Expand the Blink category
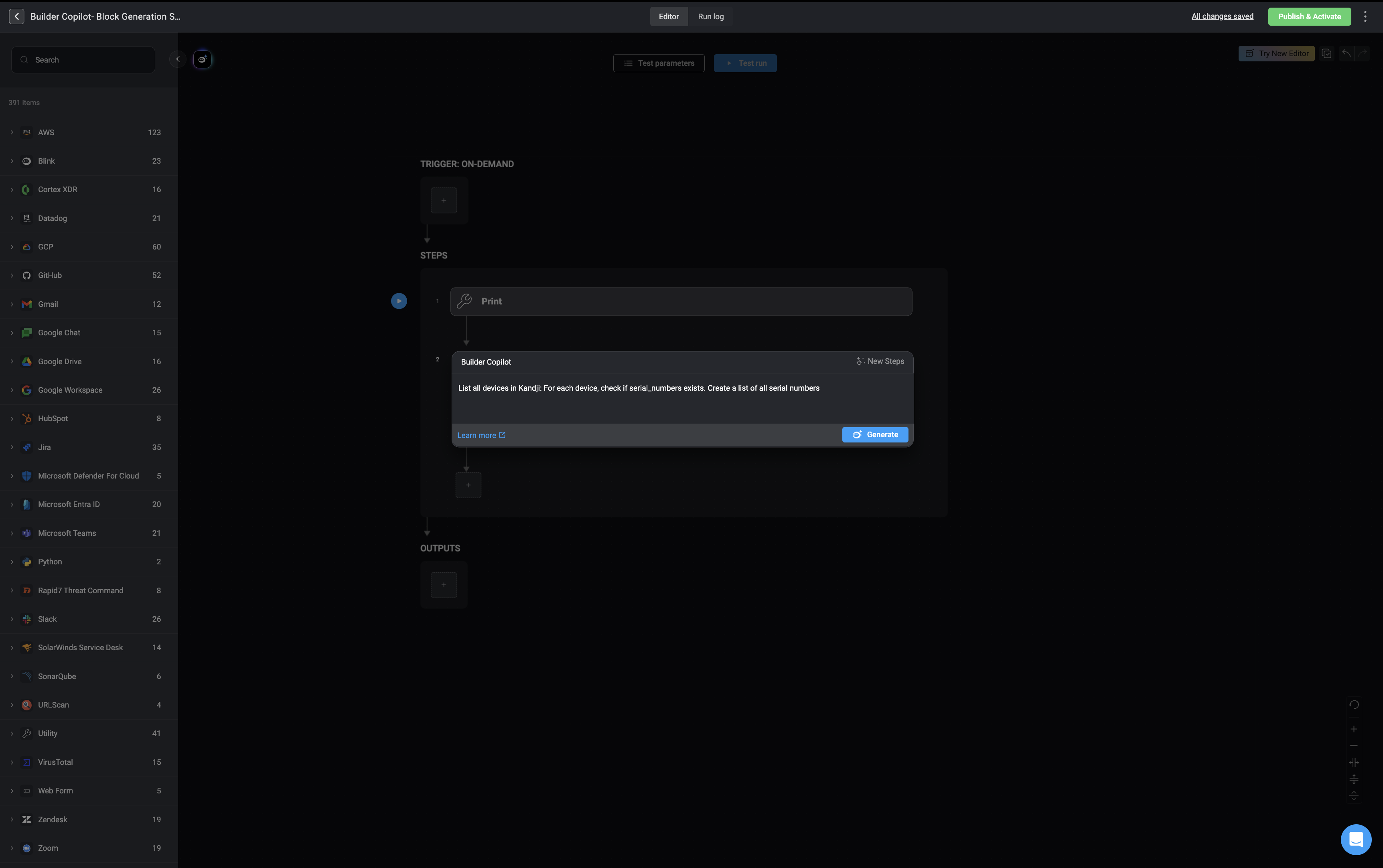 tap(12, 161)
